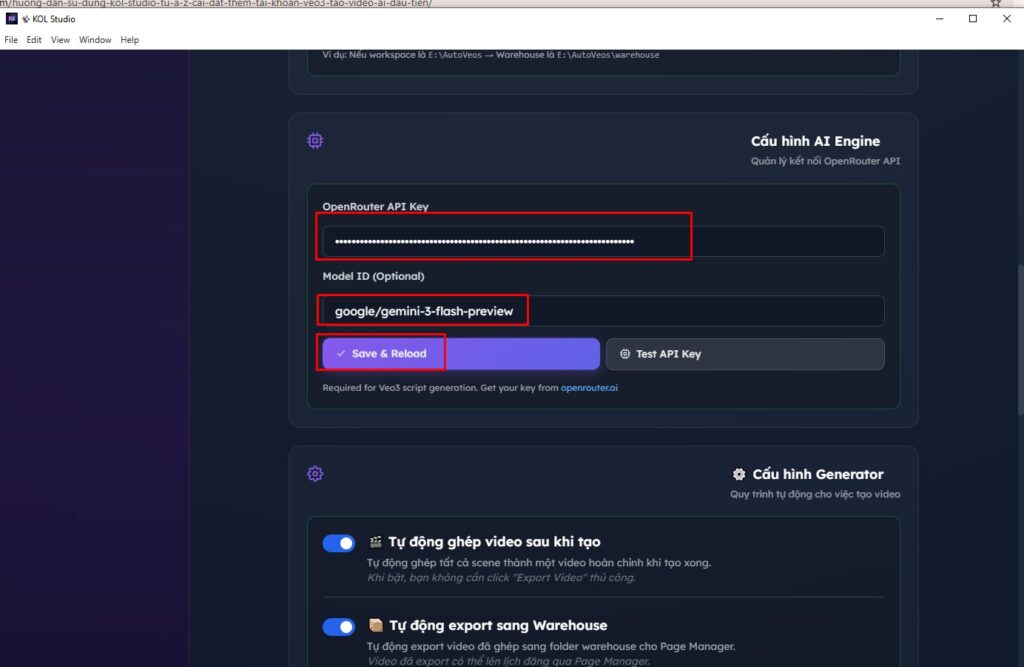Click the icon inside Test API Key button
This screenshot has width=1024, height=667.
click(625, 354)
